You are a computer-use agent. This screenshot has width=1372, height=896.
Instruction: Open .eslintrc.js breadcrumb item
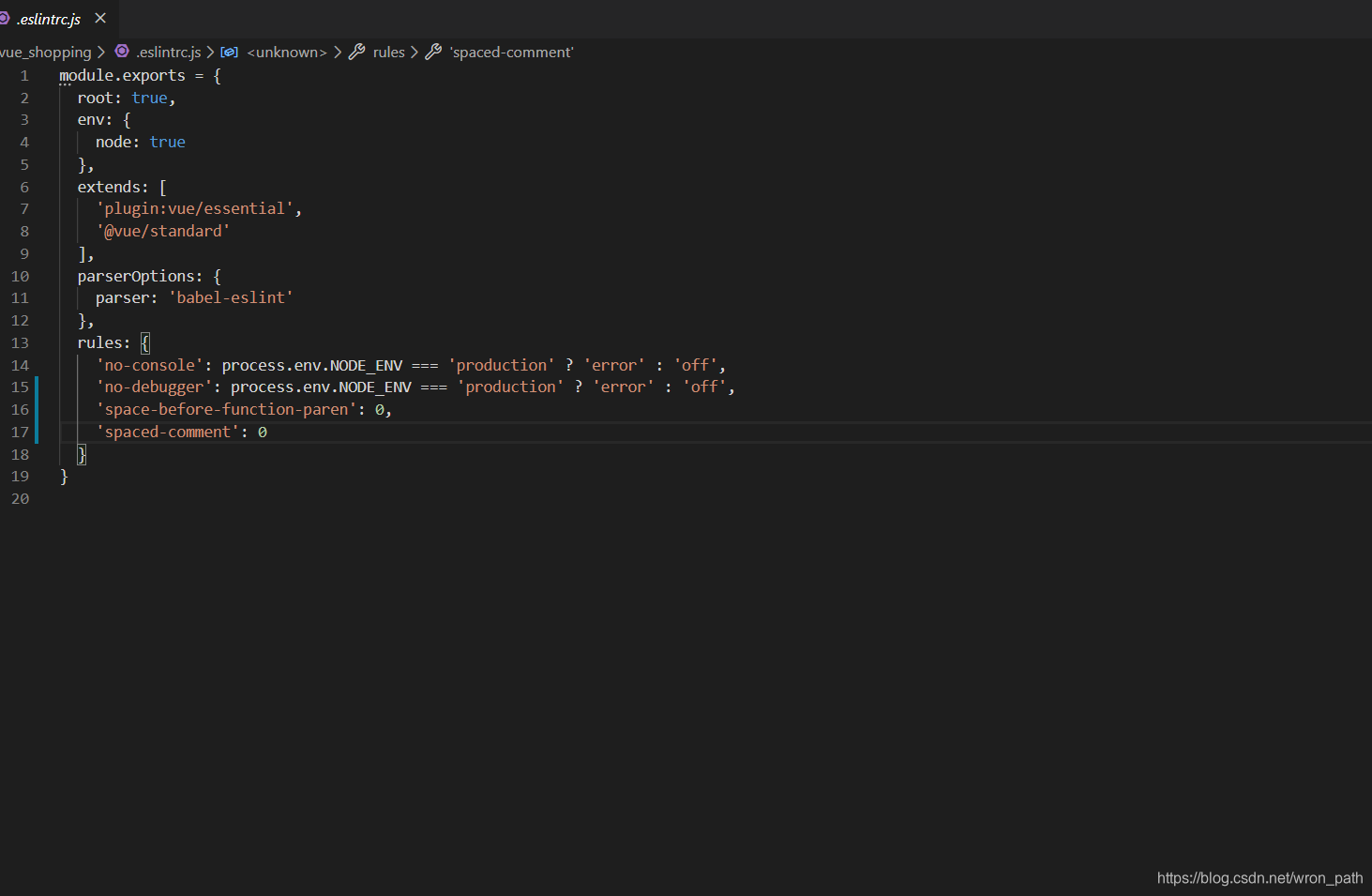click(x=168, y=53)
